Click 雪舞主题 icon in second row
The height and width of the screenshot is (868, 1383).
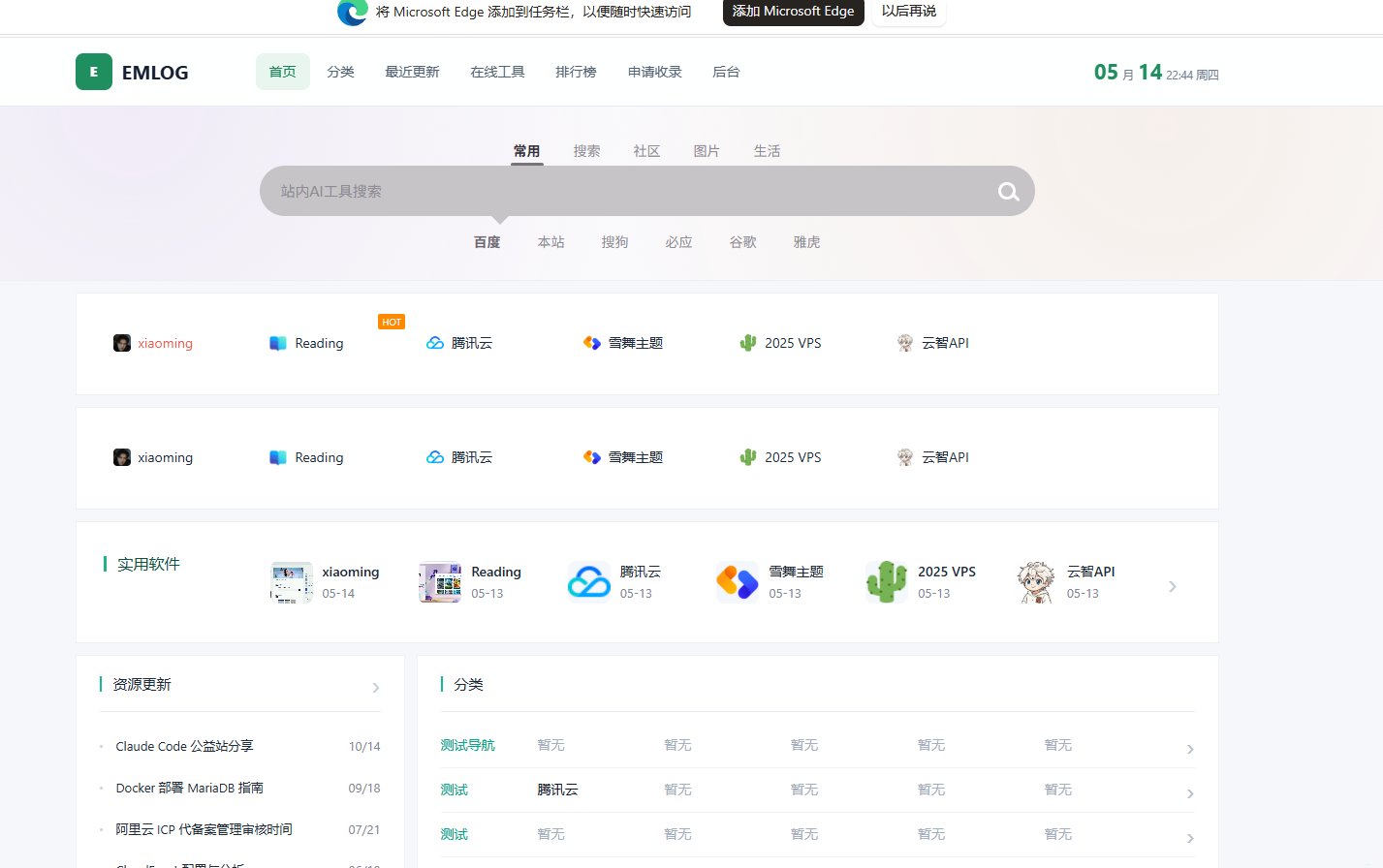tap(592, 457)
